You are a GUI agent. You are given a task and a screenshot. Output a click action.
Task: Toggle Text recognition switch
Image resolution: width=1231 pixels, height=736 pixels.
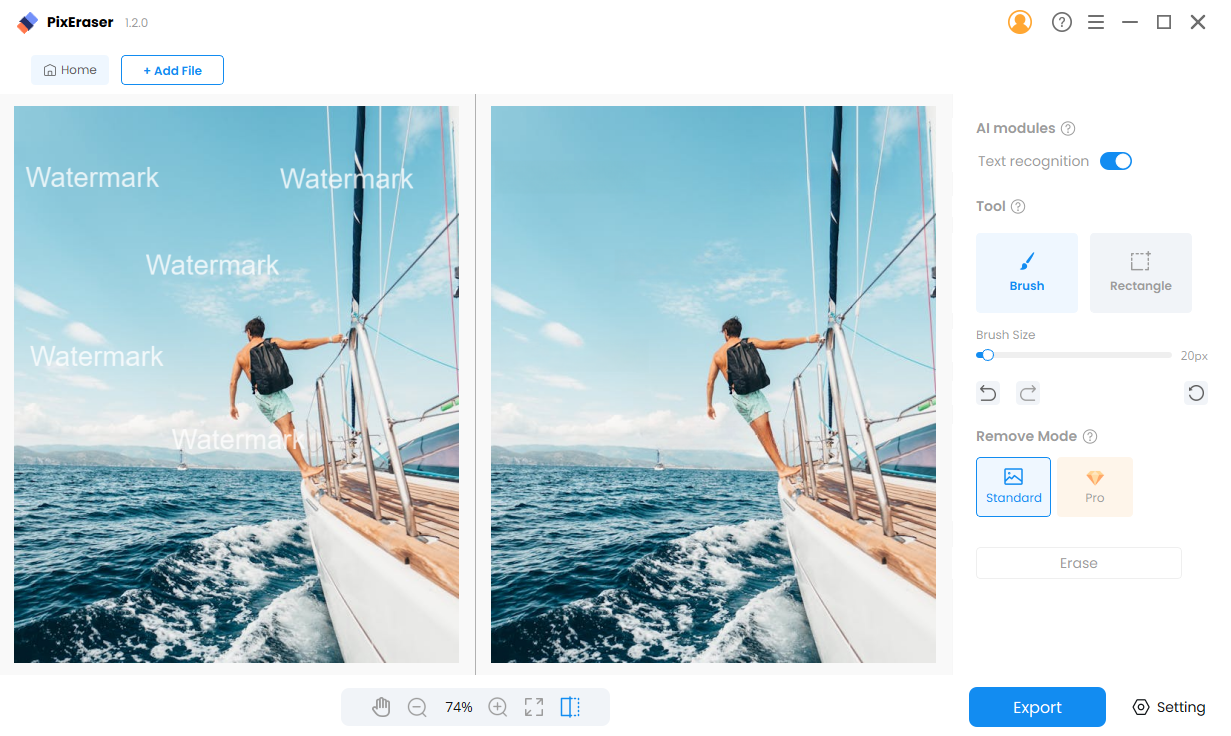(x=1116, y=161)
